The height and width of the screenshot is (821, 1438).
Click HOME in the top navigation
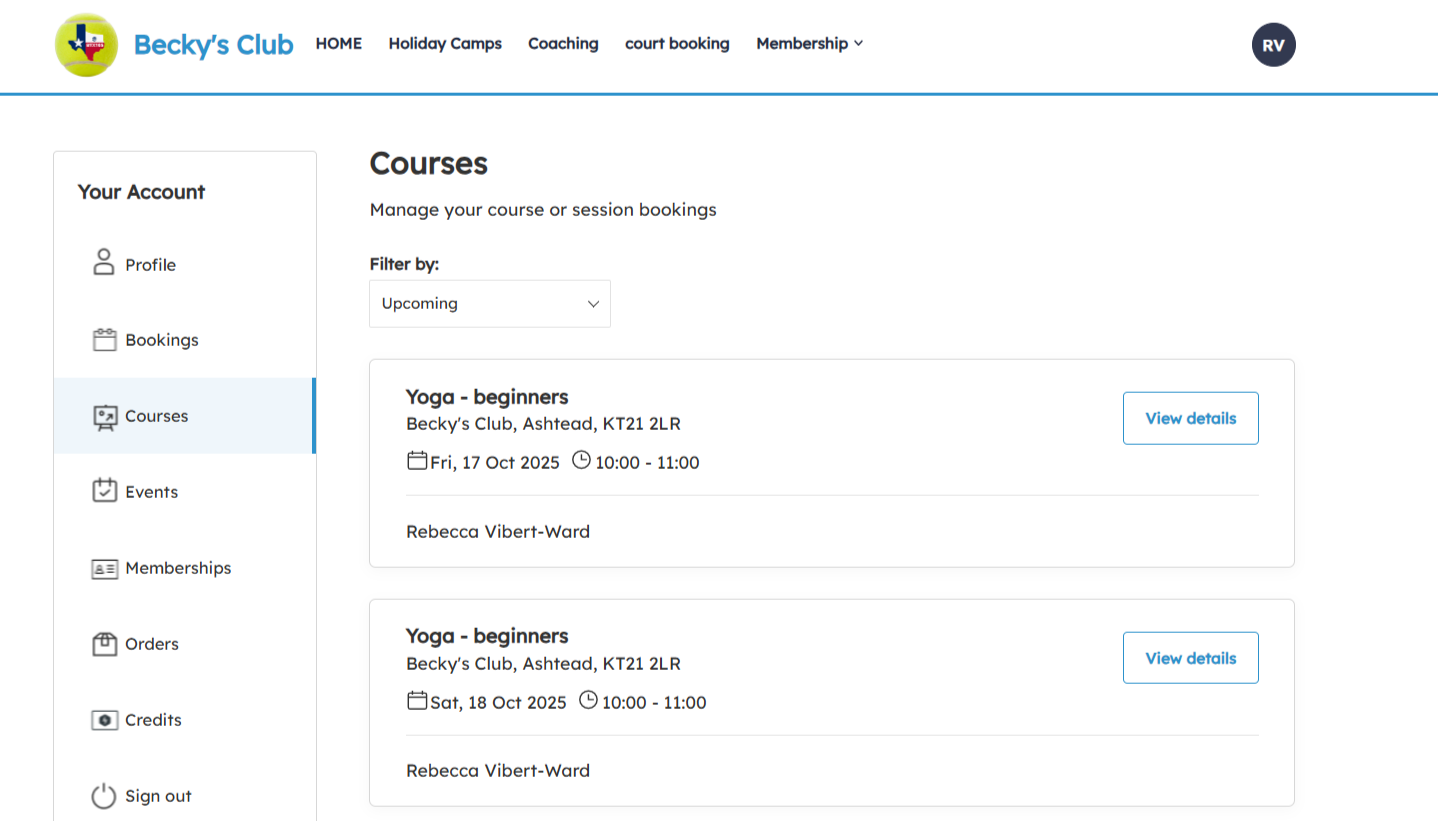click(x=338, y=44)
